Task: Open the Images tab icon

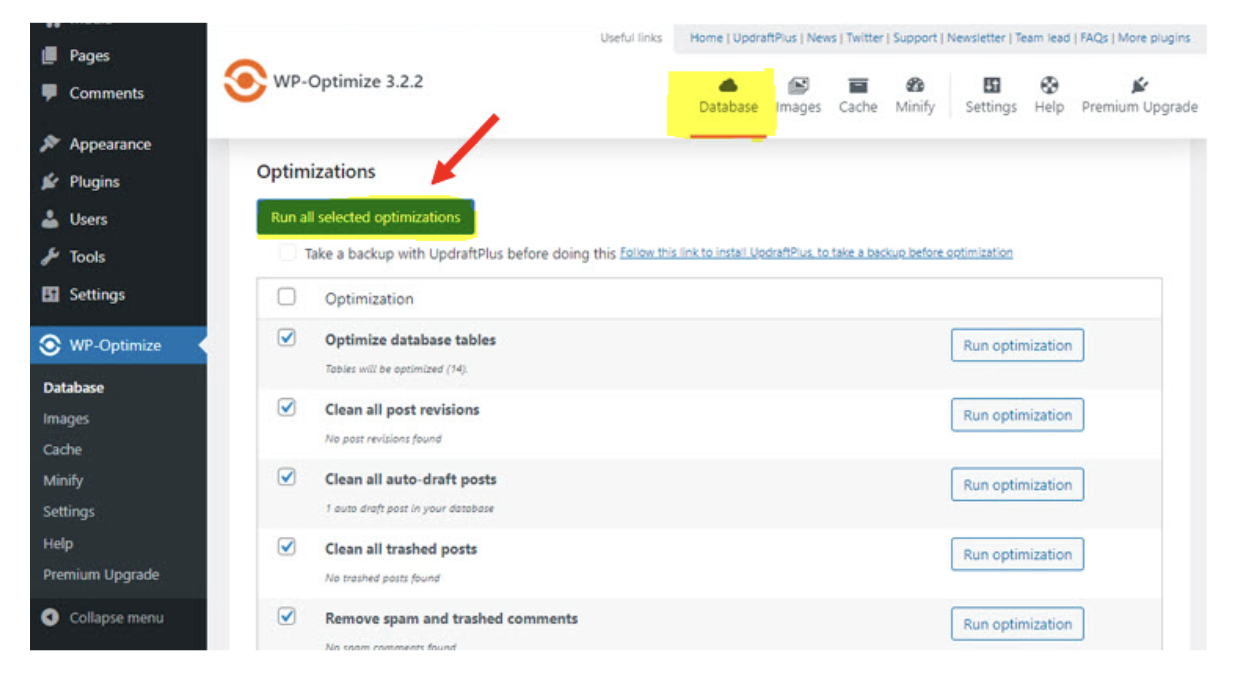Action: pos(798,85)
